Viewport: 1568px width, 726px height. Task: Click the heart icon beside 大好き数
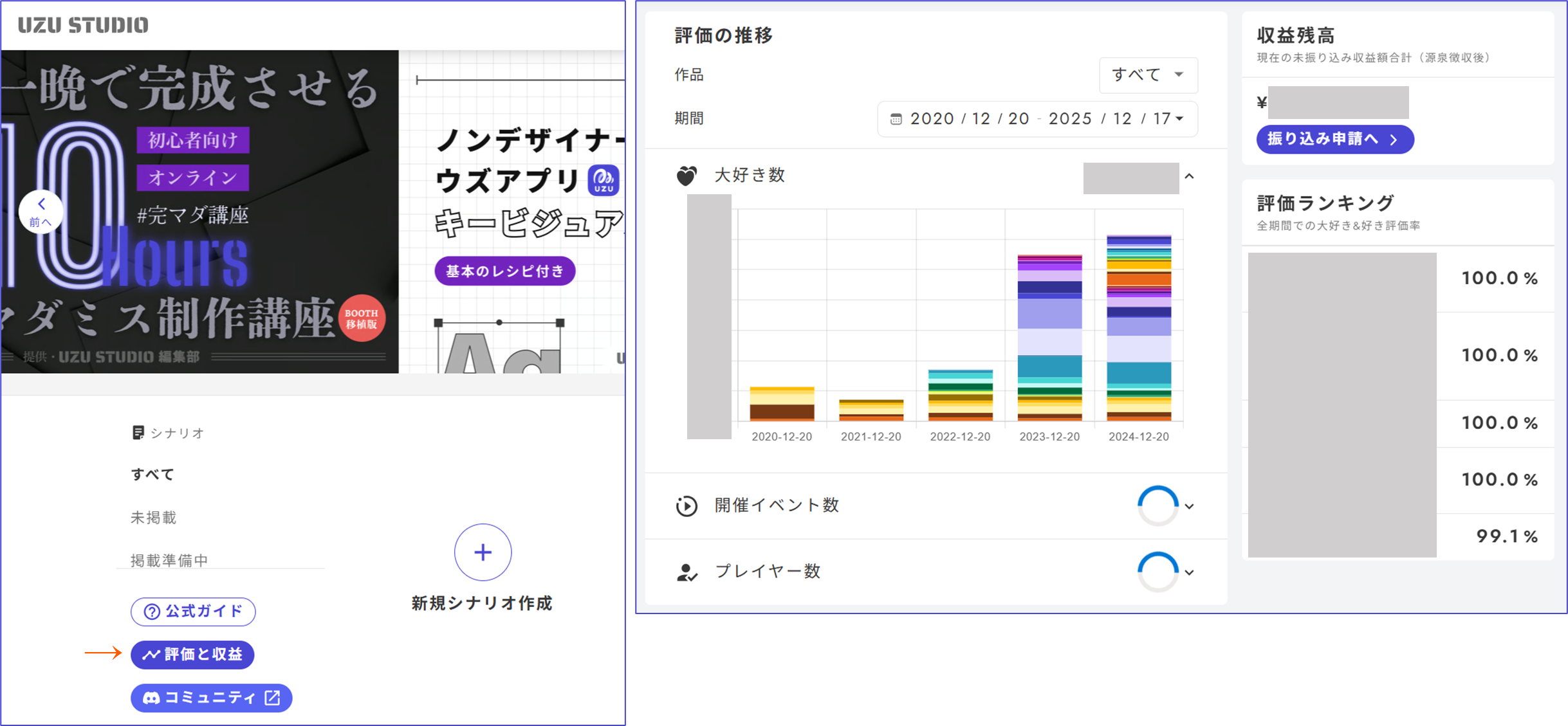pyautogui.click(x=687, y=176)
